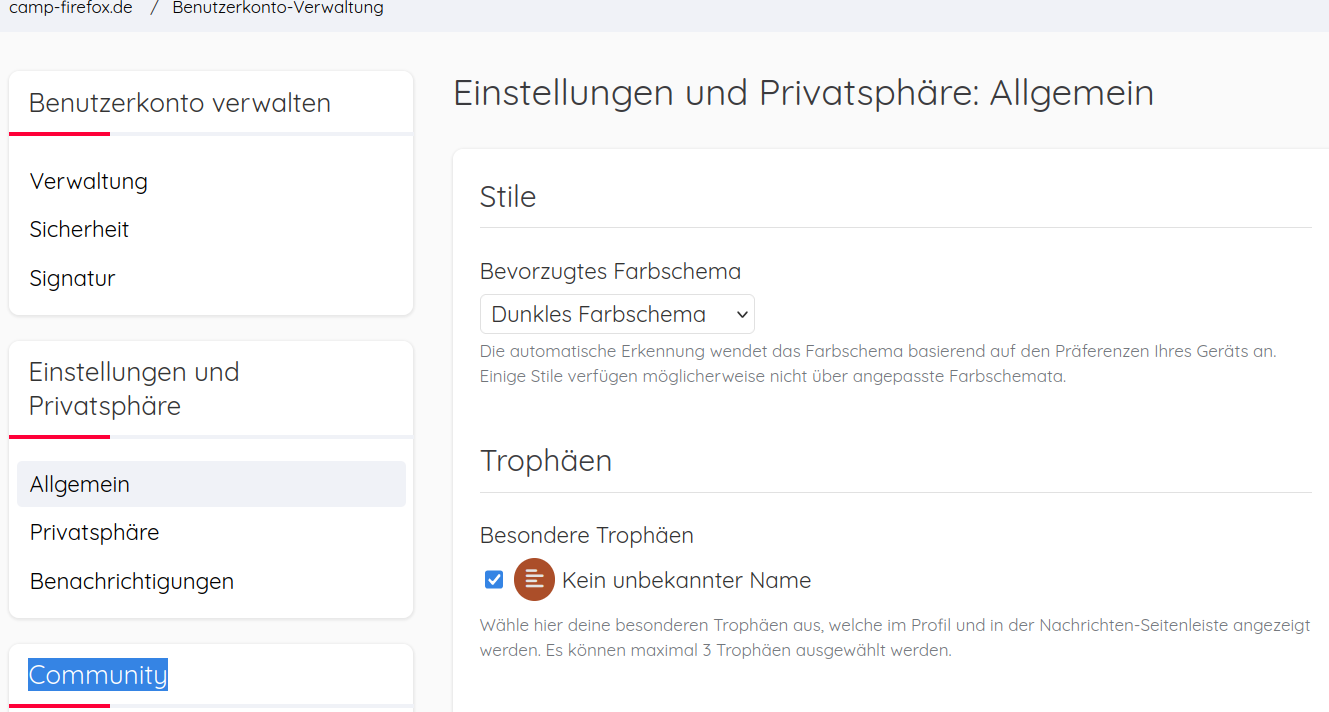The height and width of the screenshot is (712, 1329).
Task: Click the Trophäen section heading
Action: 546,460
